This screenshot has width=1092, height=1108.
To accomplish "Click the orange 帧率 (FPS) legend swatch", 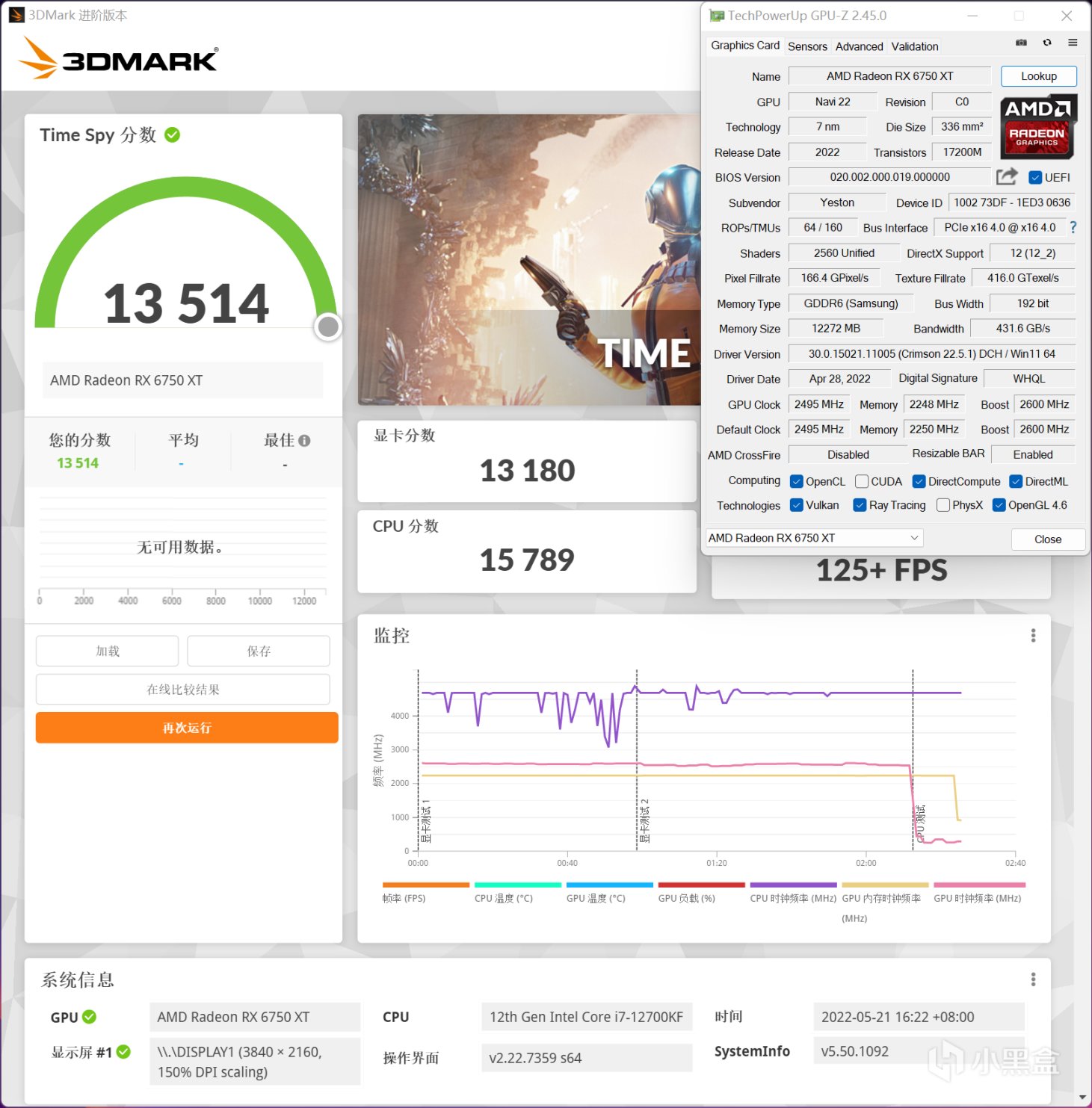I will coord(426,885).
